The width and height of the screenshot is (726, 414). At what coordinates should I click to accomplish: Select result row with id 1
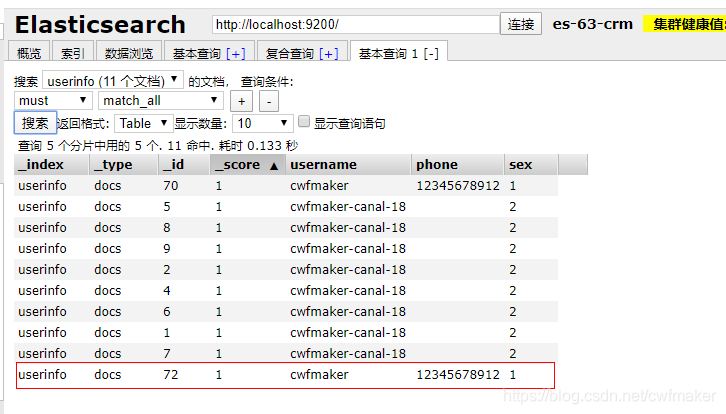286,332
